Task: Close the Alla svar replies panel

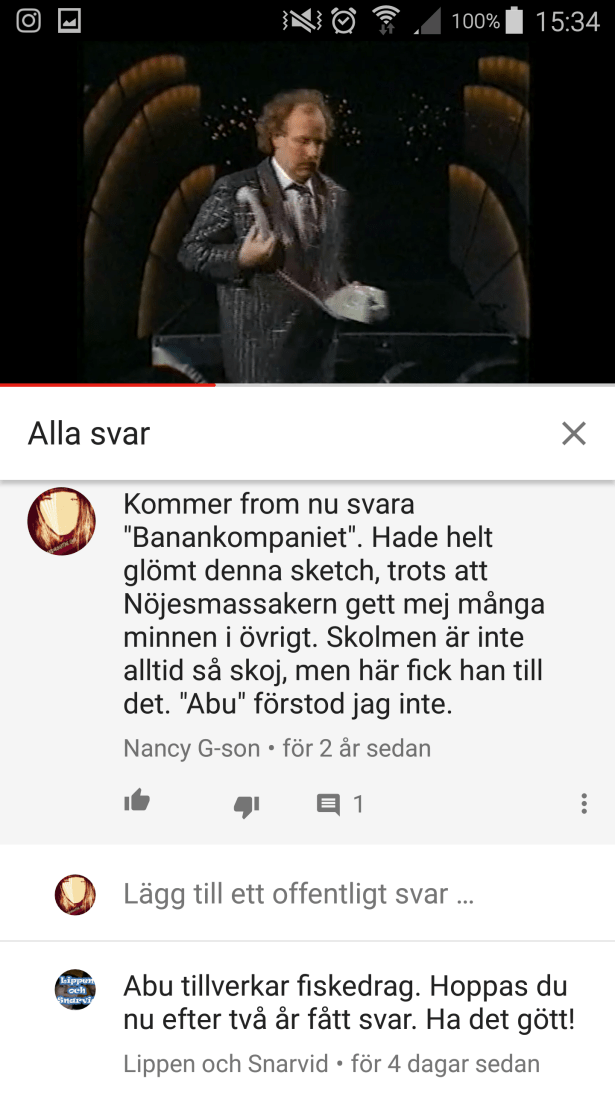Action: click(574, 434)
